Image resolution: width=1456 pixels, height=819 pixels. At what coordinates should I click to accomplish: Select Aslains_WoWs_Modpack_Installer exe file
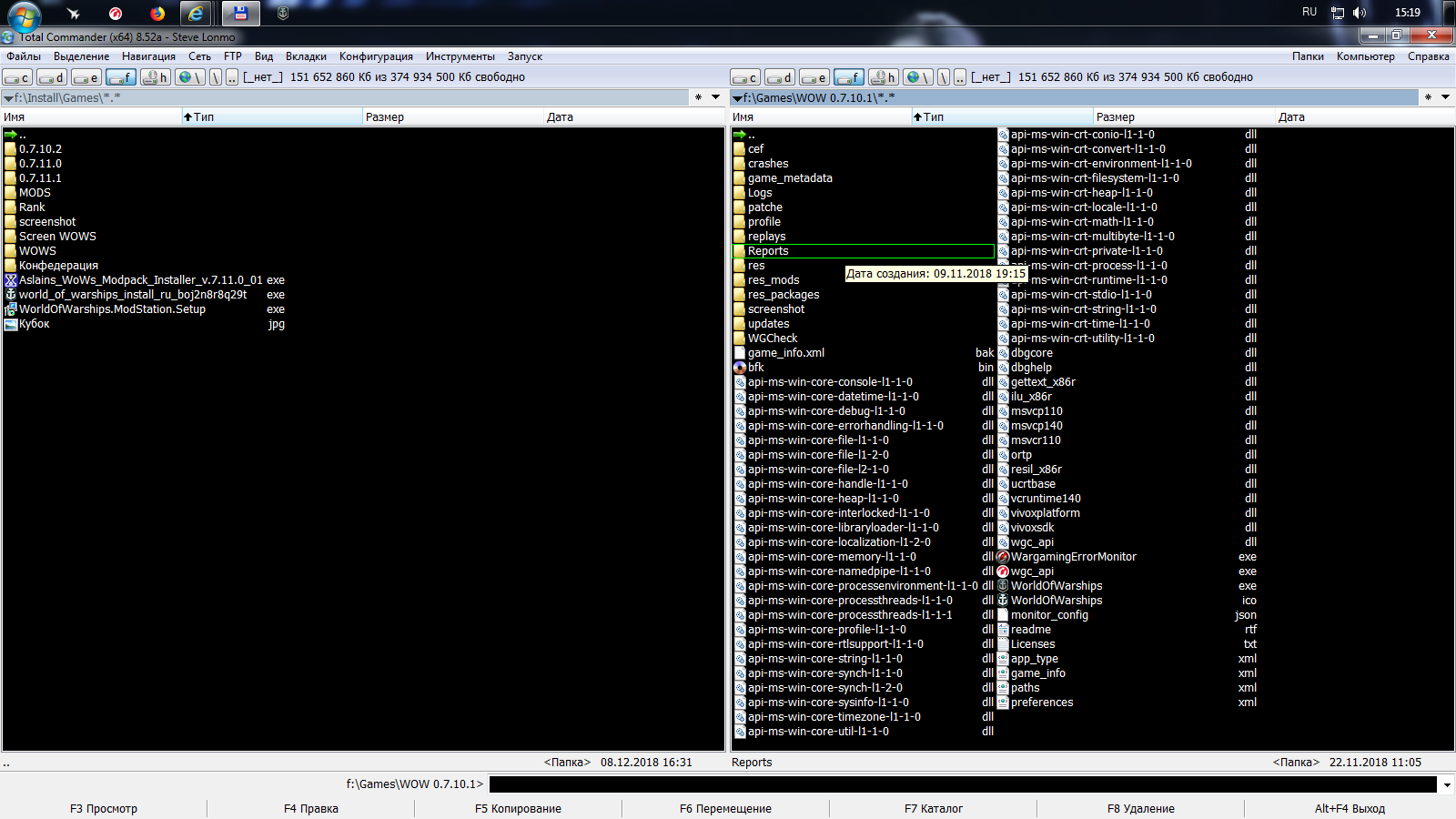145,280
